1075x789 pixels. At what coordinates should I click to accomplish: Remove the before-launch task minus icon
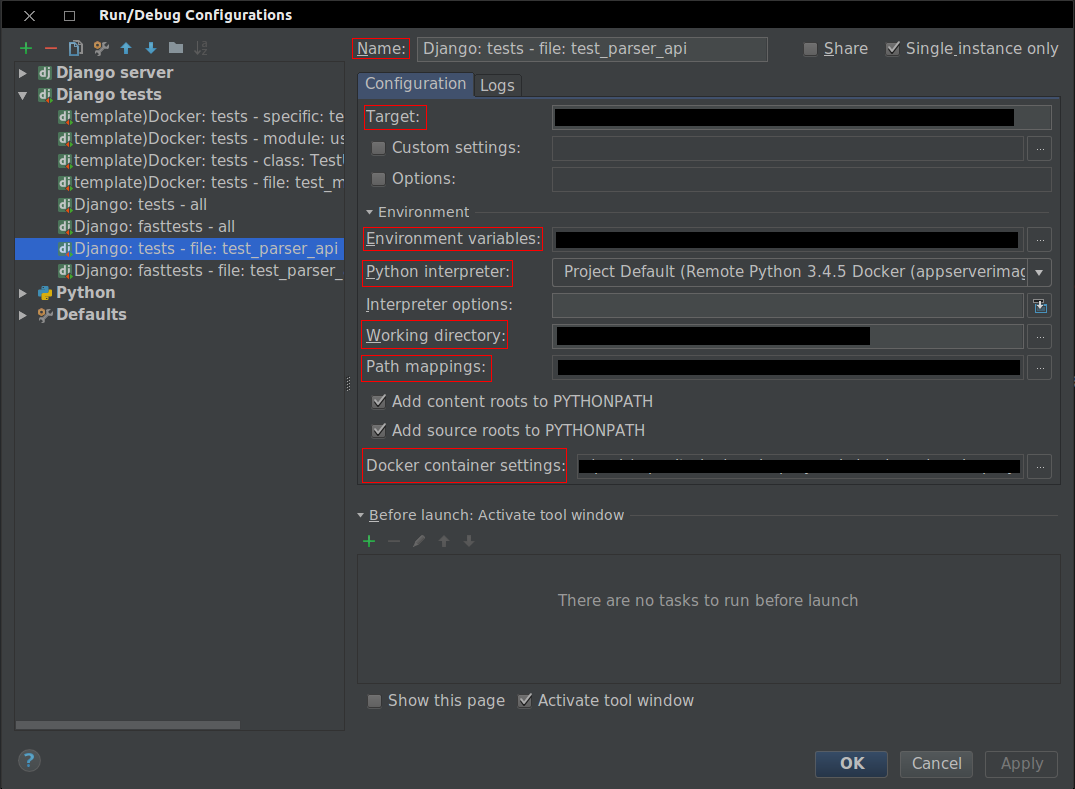(x=394, y=542)
